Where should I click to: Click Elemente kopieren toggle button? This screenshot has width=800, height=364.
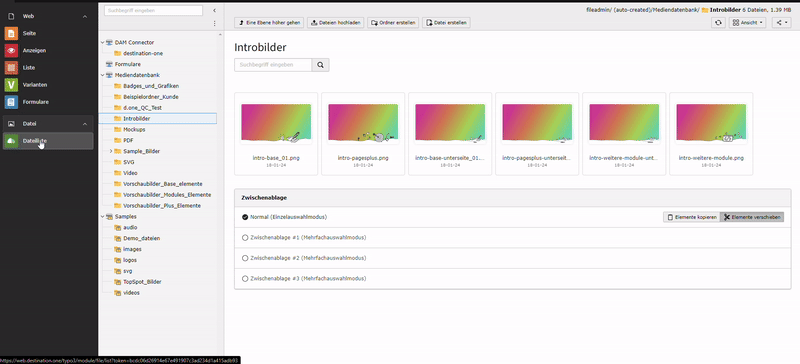point(691,217)
